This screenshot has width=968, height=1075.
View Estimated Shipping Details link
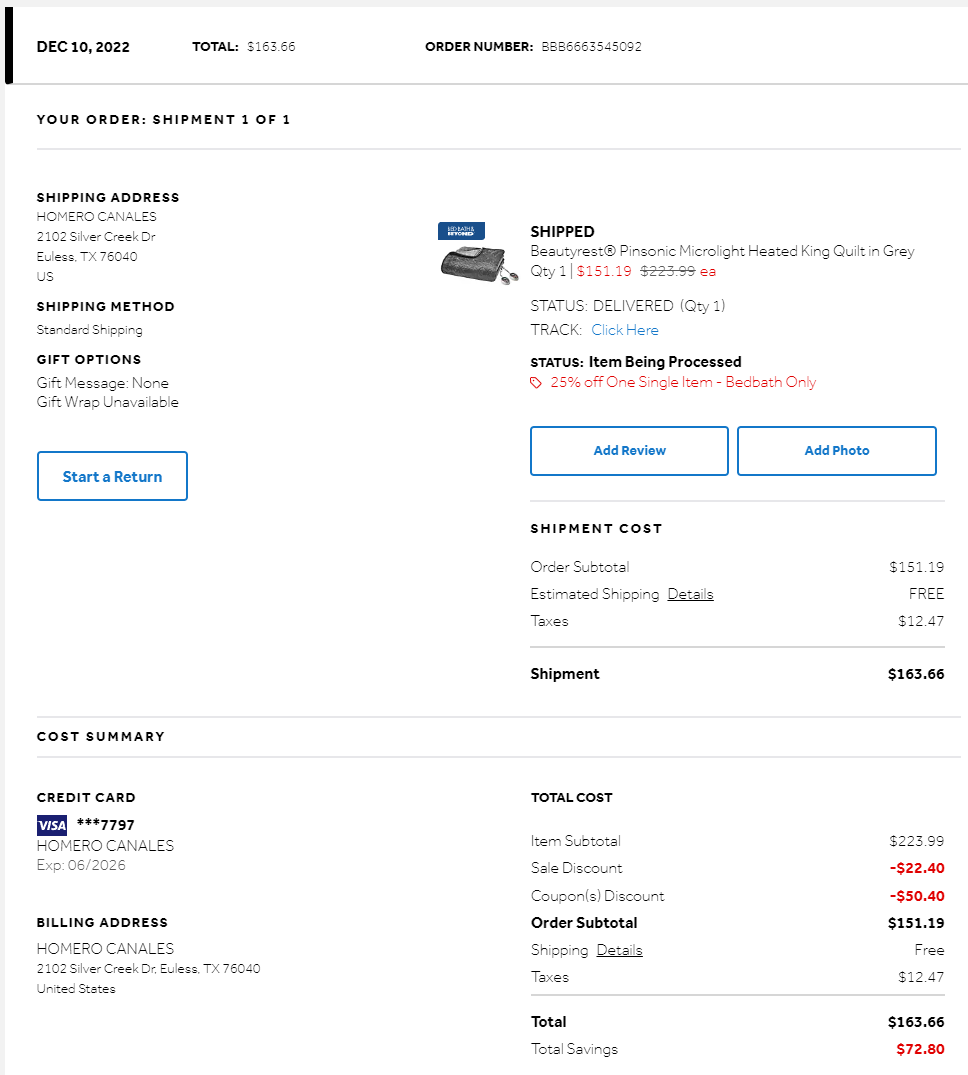[690, 594]
